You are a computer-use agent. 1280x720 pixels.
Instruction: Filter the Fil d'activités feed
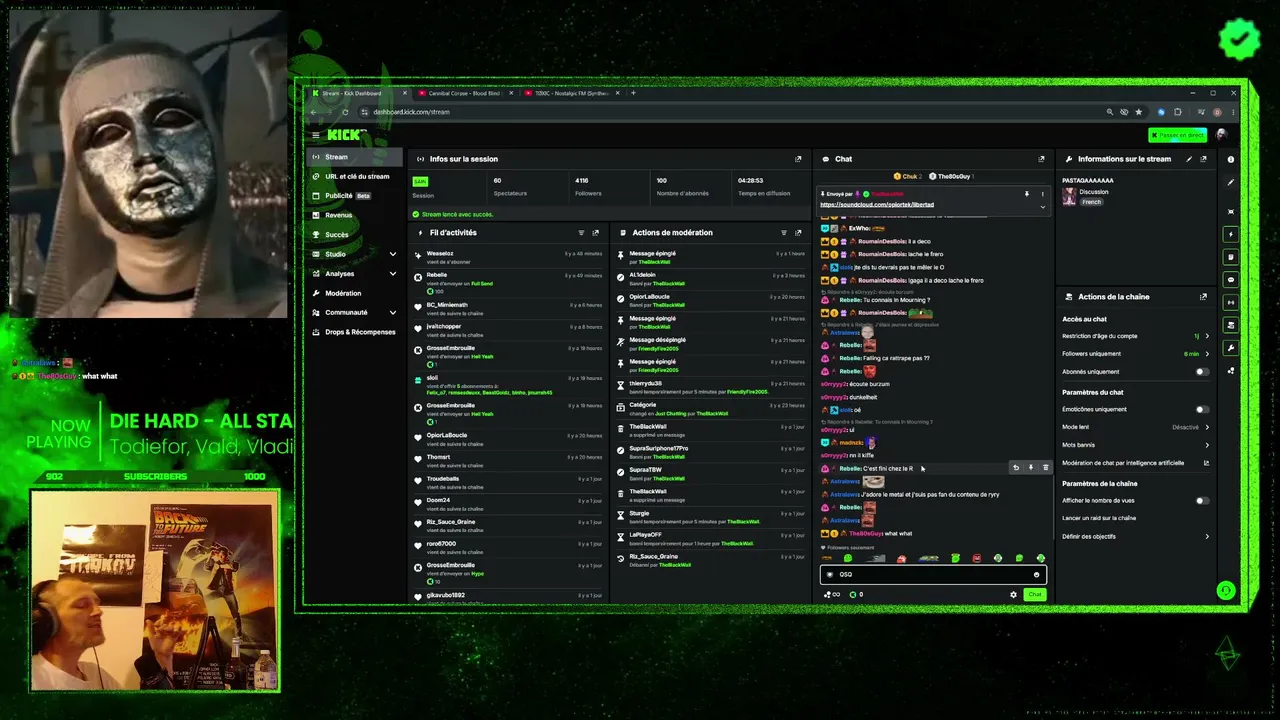(581, 233)
